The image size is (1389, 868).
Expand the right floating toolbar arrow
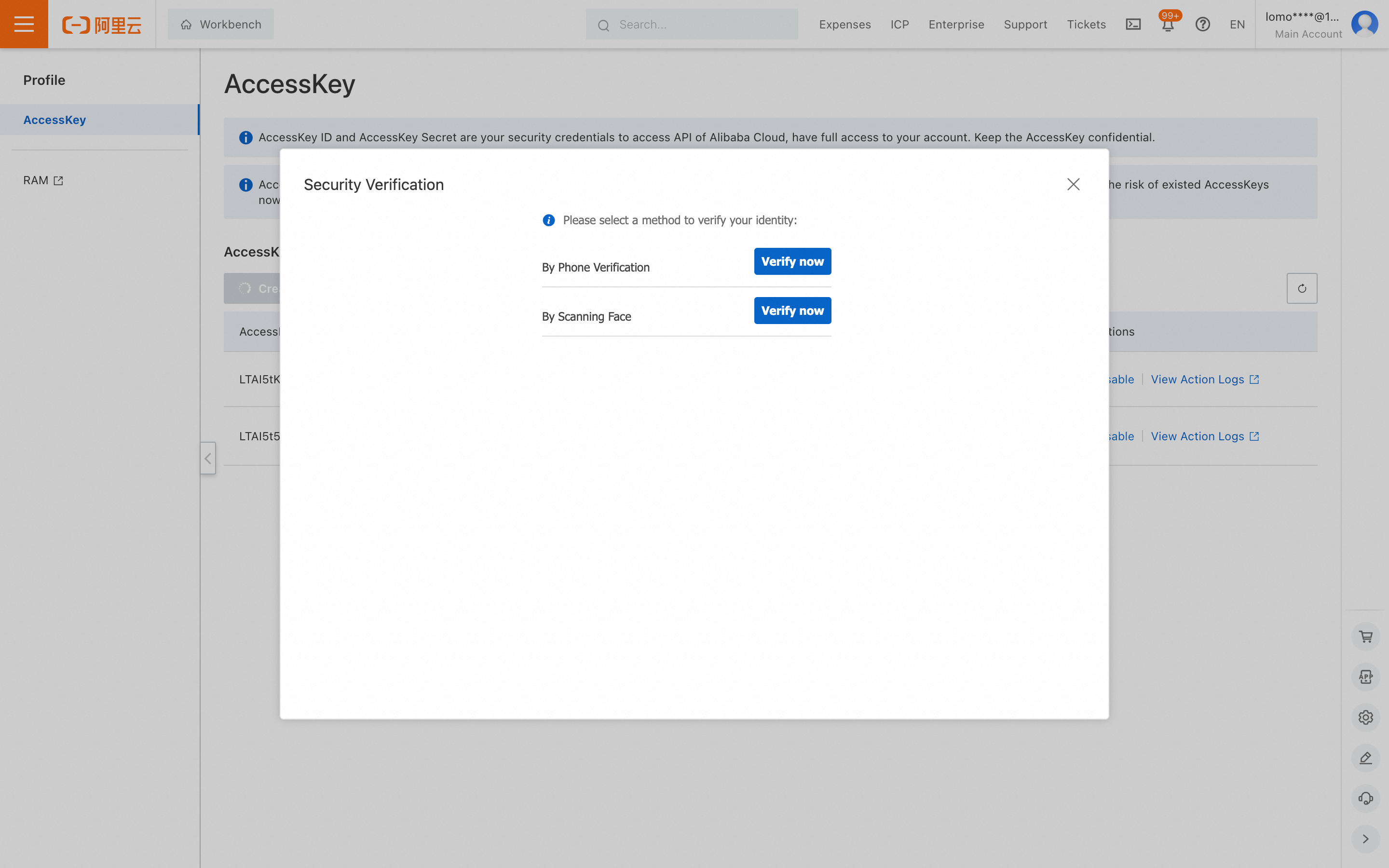[x=1365, y=839]
